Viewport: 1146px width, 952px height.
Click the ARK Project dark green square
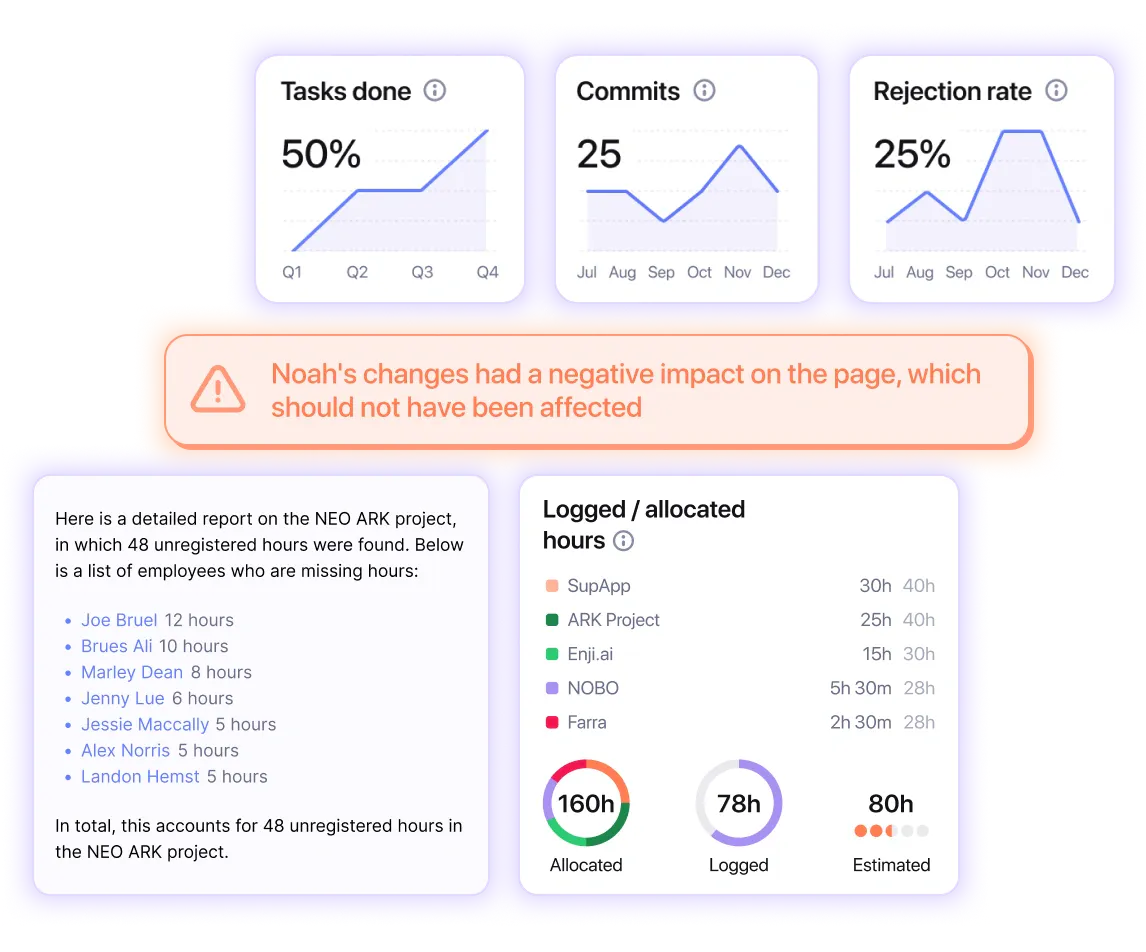(x=552, y=620)
